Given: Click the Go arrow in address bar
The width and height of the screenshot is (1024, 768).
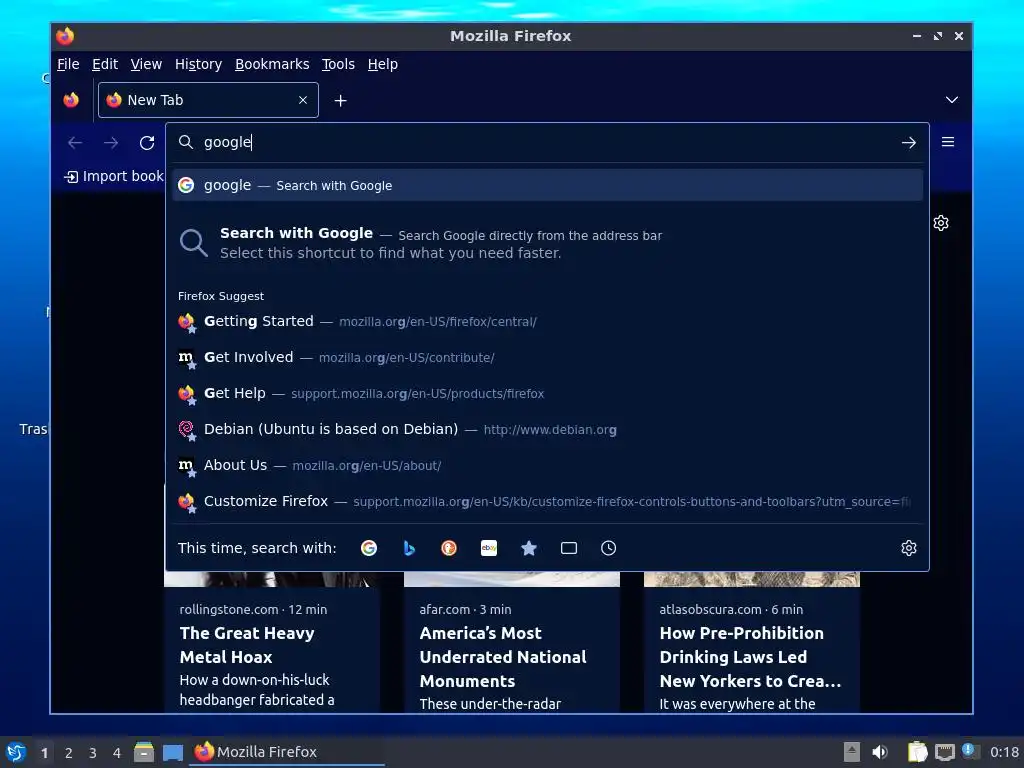Looking at the screenshot, I should [x=908, y=142].
